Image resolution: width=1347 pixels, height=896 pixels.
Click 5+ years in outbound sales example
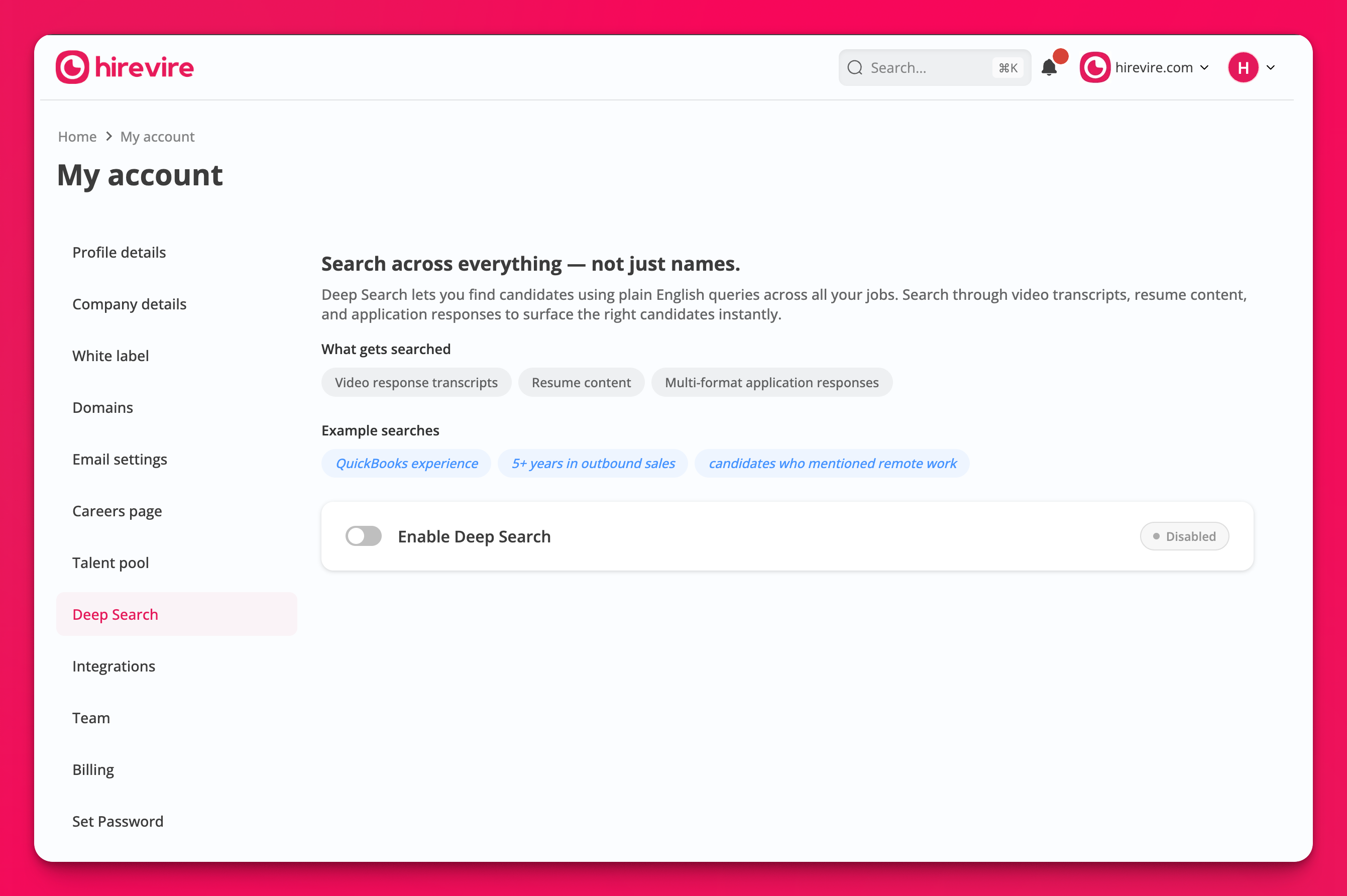tap(593, 463)
